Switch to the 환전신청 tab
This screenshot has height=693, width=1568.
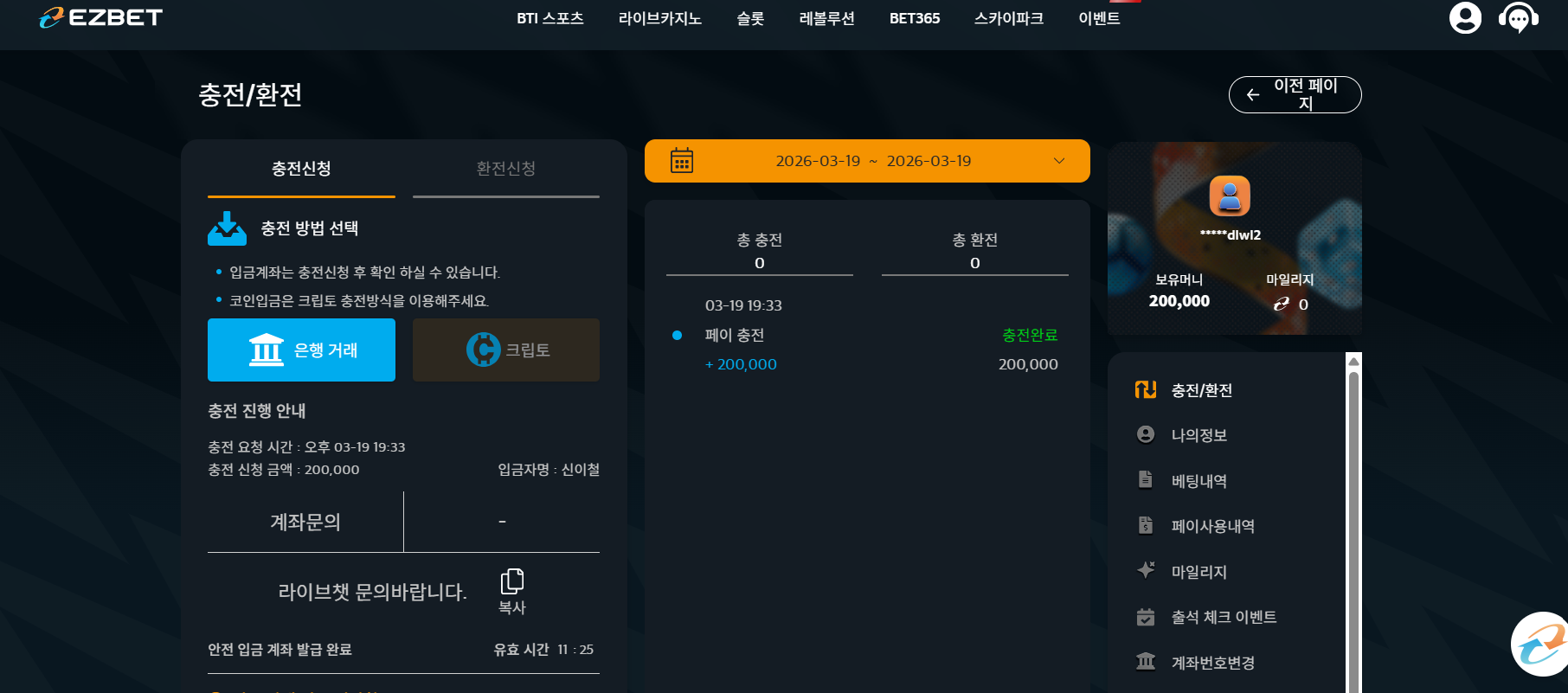click(506, 169)
